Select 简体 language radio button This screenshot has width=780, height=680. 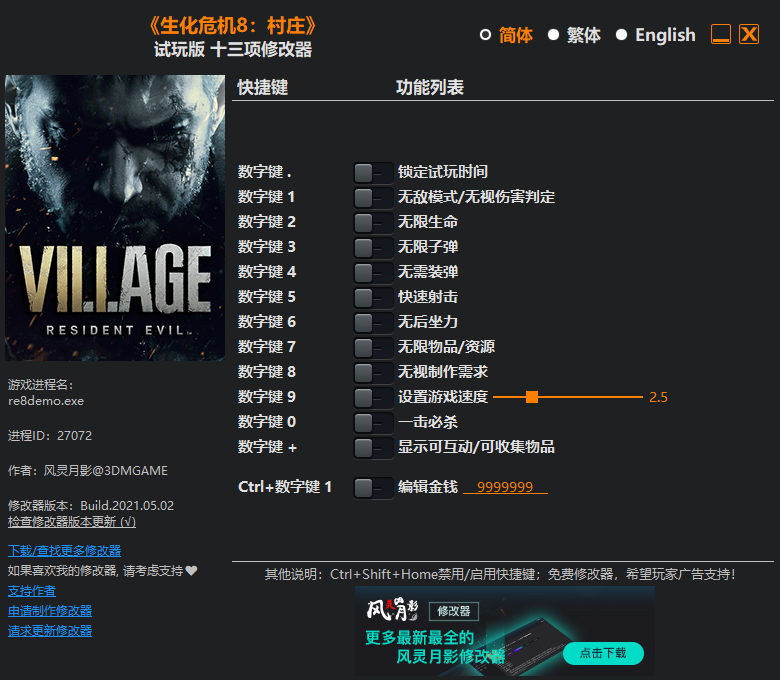click(x=486, y=35)
